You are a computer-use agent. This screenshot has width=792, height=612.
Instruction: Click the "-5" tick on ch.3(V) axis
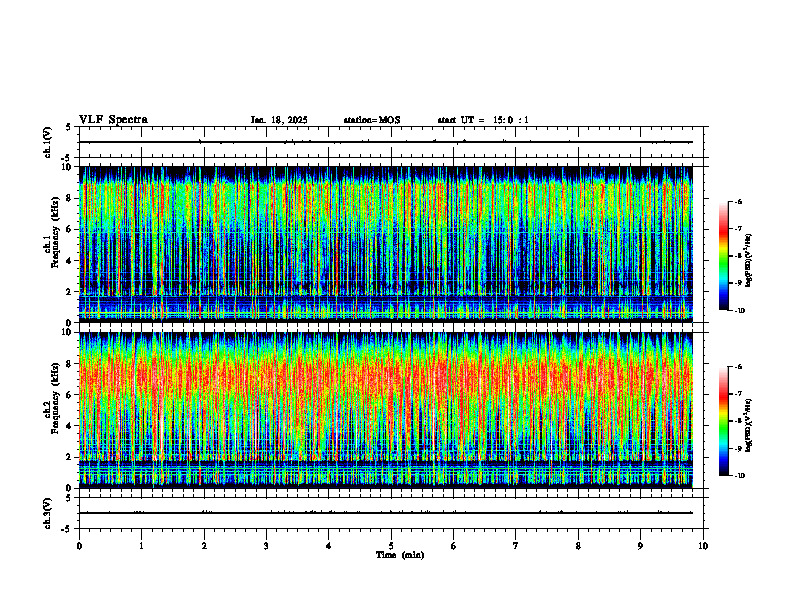[x=66, y=529]
